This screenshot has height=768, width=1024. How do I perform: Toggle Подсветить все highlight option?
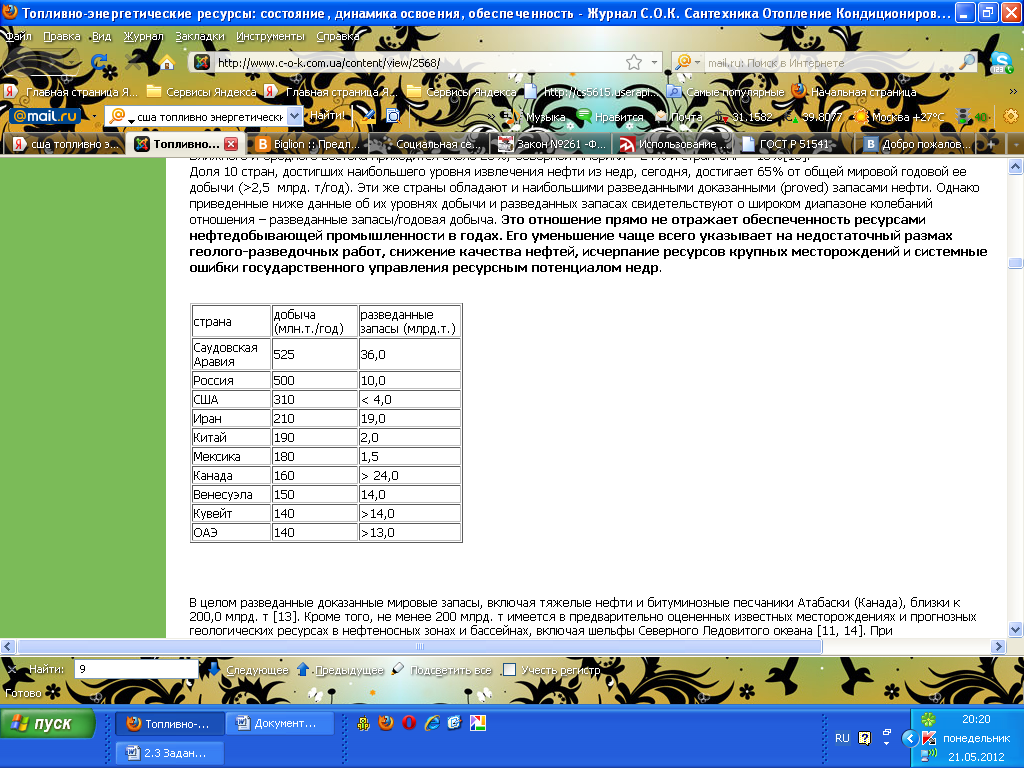(x=443, y=670)
